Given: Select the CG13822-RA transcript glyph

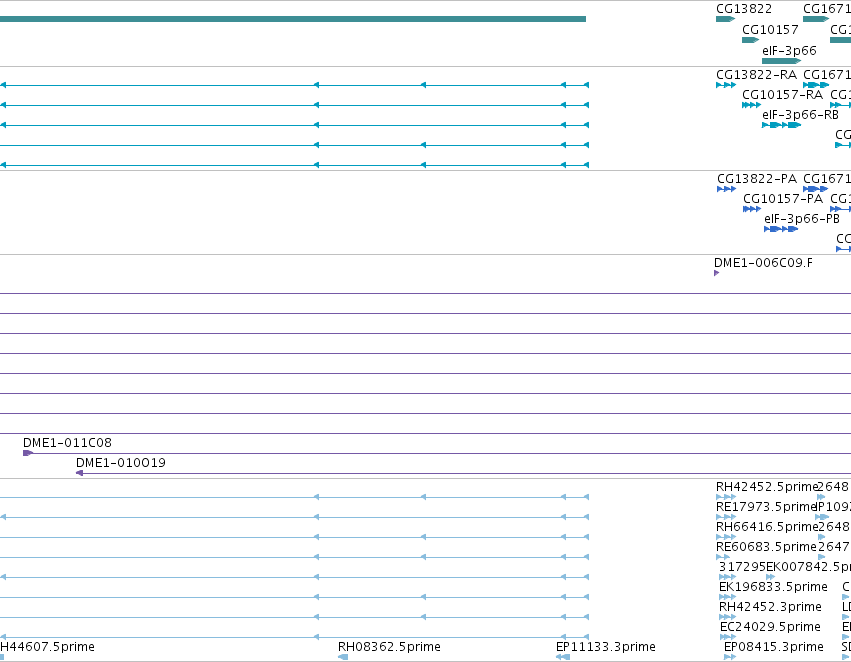Looking at the screenshot, I should (726, 85).
